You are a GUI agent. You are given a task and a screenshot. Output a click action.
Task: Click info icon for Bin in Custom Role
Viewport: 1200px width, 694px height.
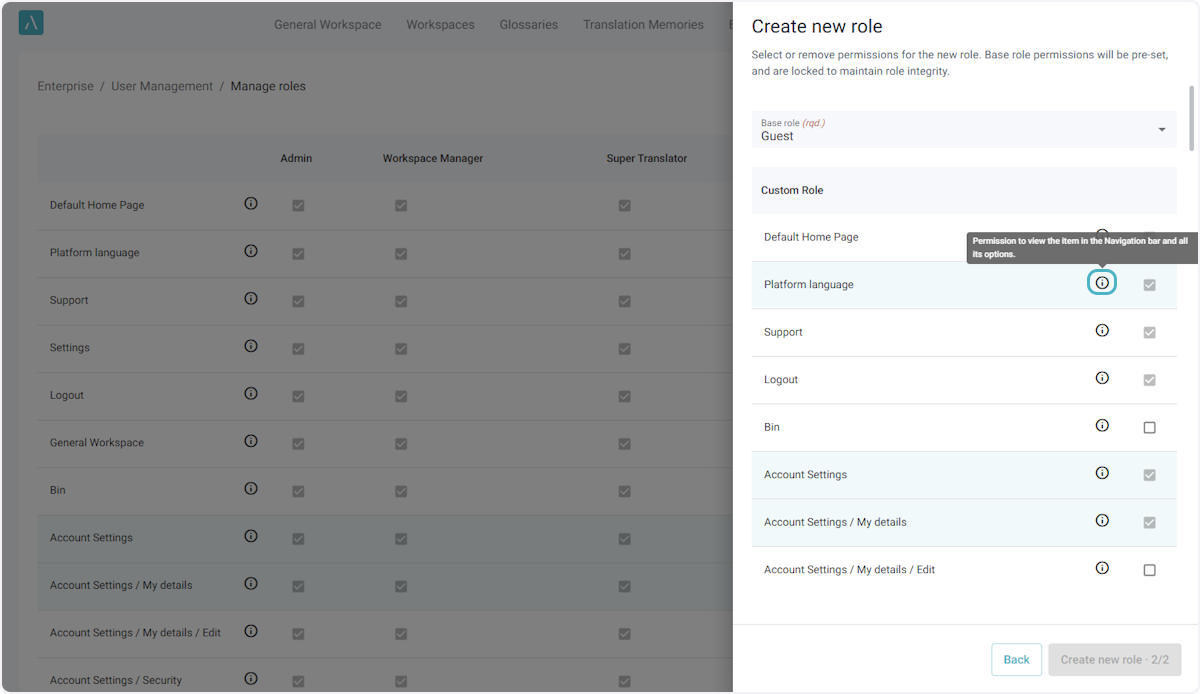[x=1102, y=425]
